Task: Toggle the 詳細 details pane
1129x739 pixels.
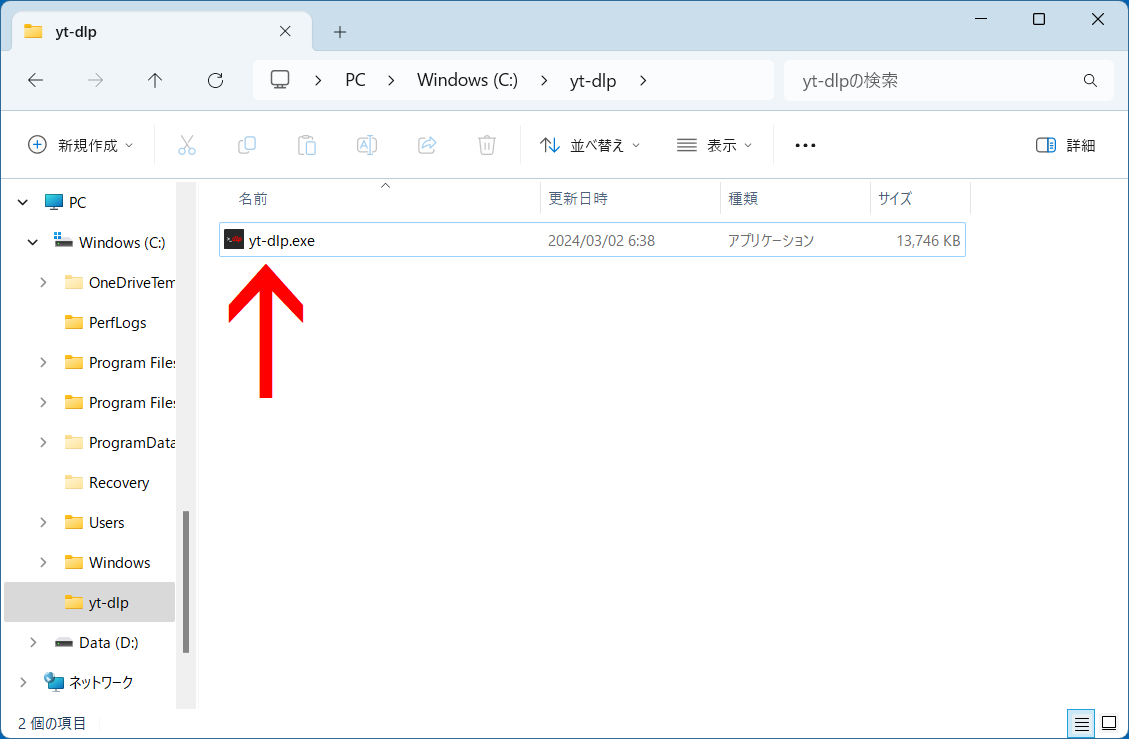Action: (1066, 145)
